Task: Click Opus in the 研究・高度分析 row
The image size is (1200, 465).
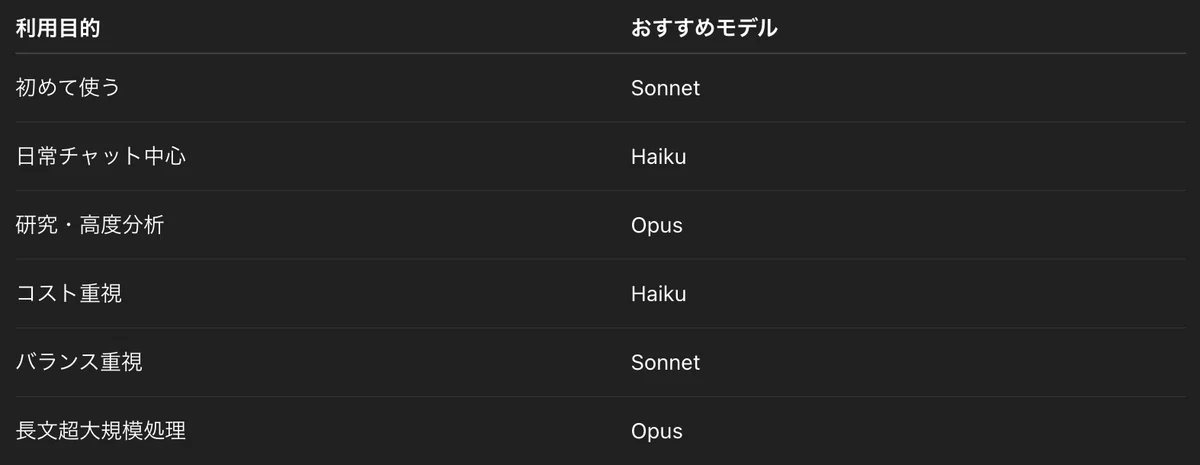Action: [657, 225]
